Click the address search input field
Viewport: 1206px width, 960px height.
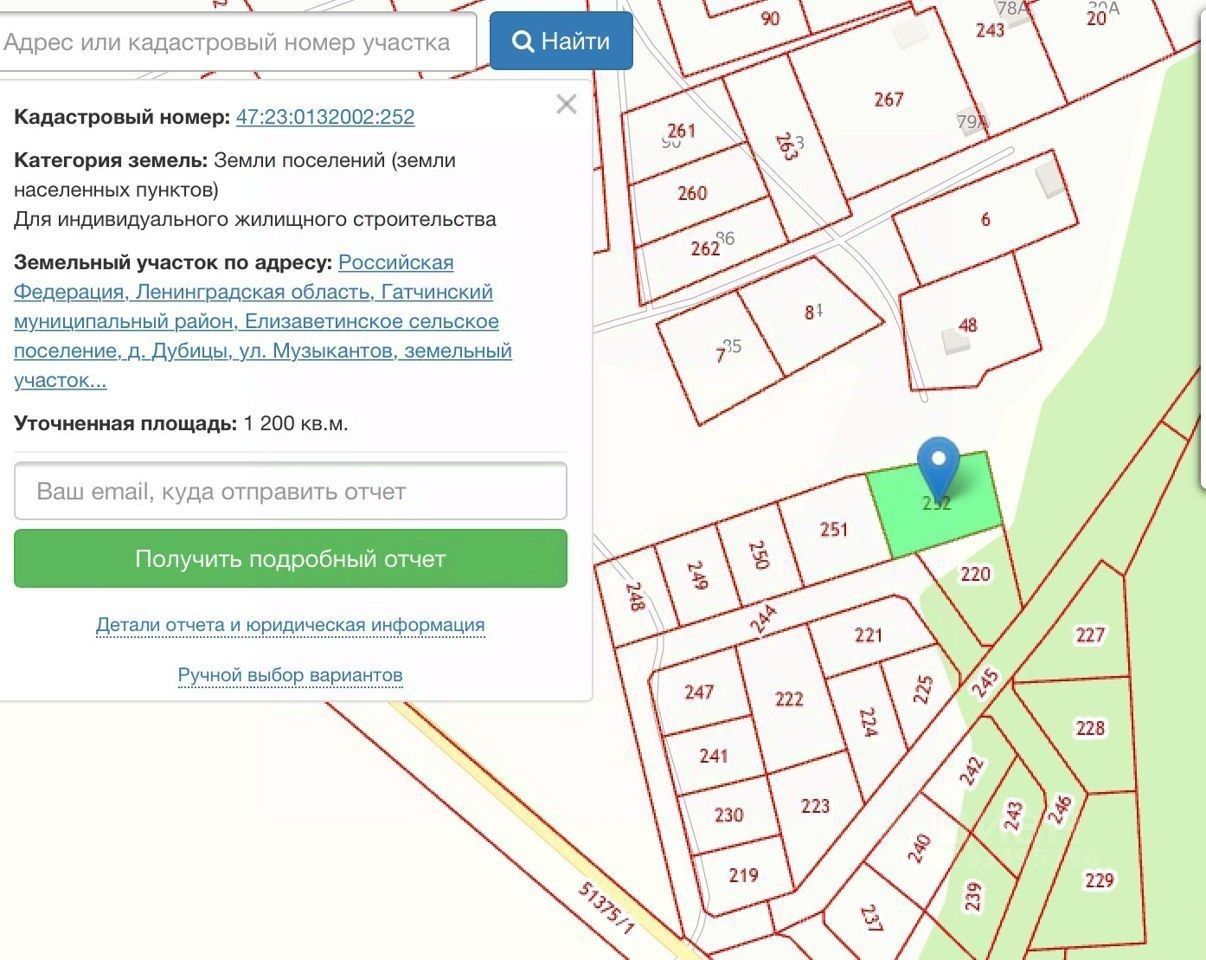234,42
